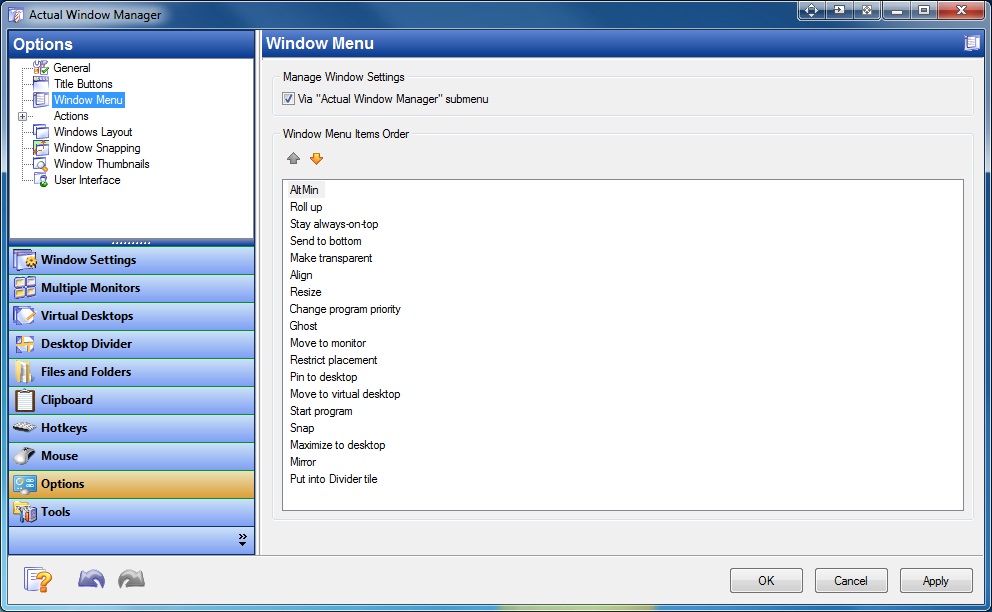
Task: Select Window Snapping in the tree
Action: (x=97, y=147)
